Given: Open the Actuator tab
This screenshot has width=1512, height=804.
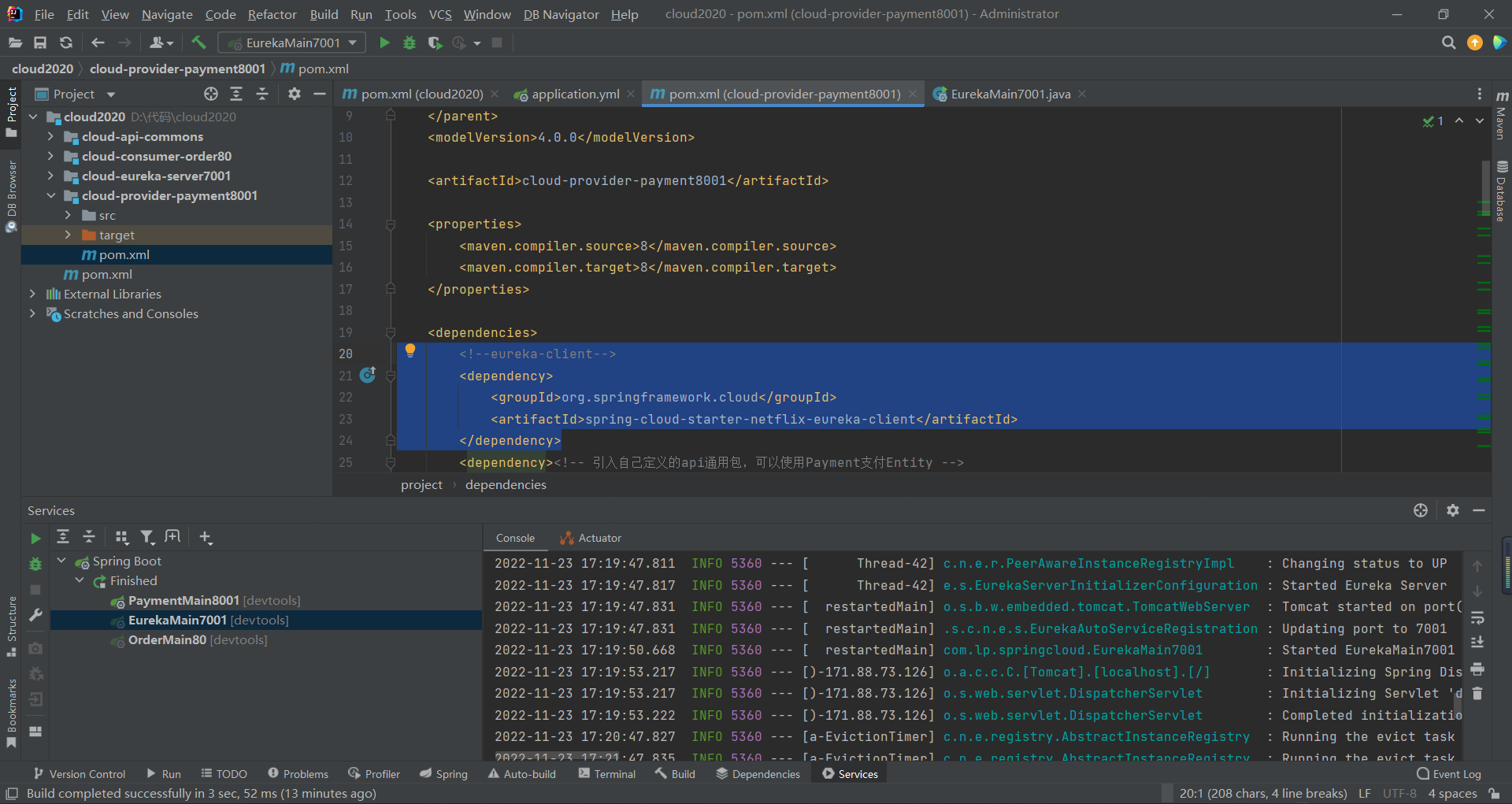Looking at the screenshot, I should [x=591, y=538].
